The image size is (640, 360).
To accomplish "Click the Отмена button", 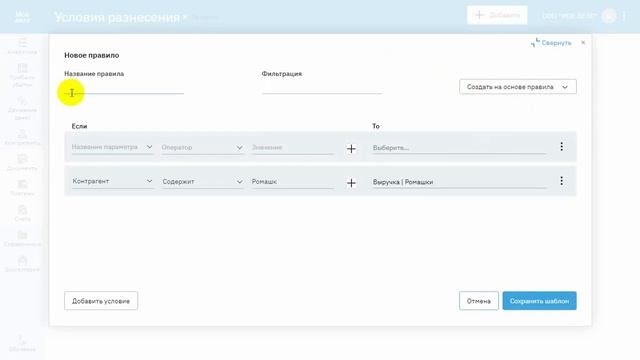I will pos(479,301).
